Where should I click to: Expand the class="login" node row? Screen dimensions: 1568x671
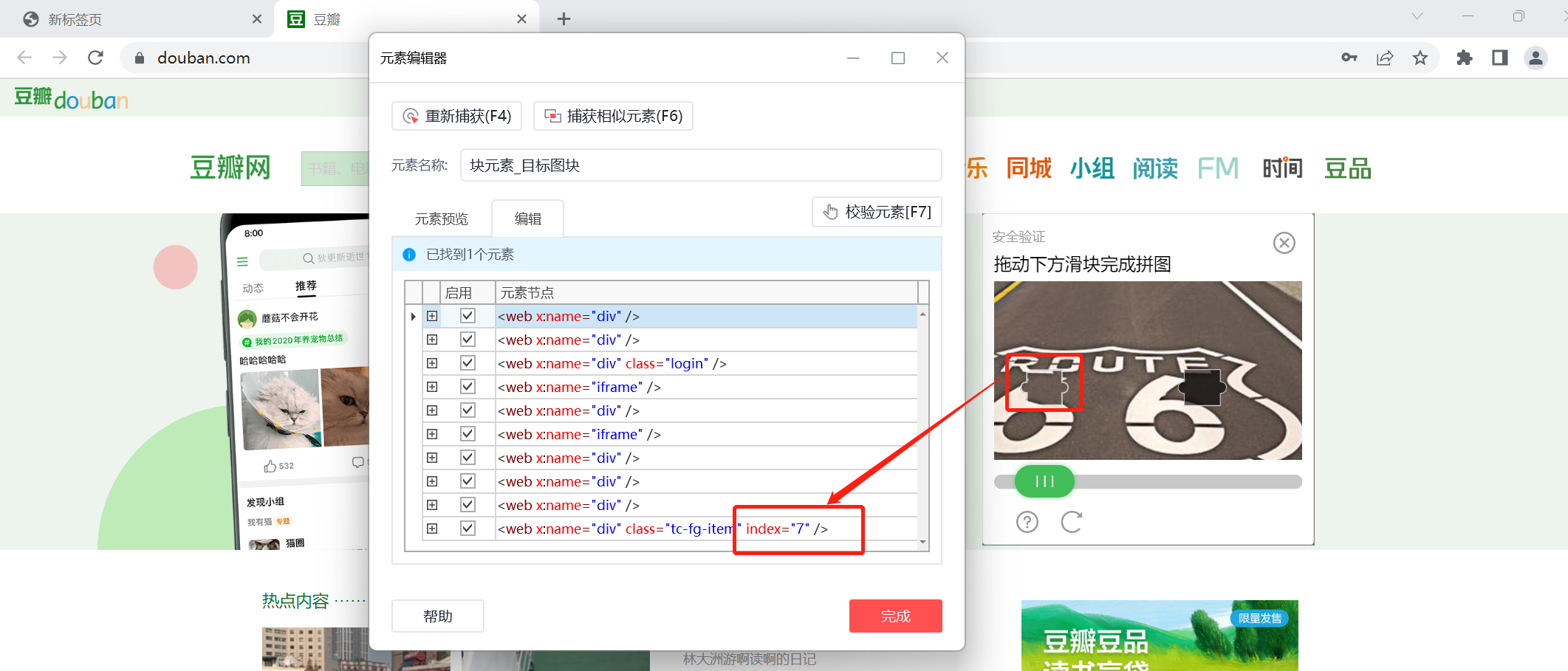432,363
